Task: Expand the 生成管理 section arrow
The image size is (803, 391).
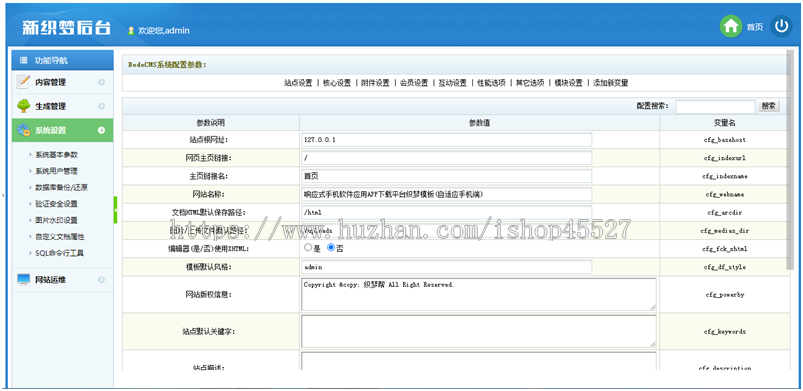Action: pos(101,106)
